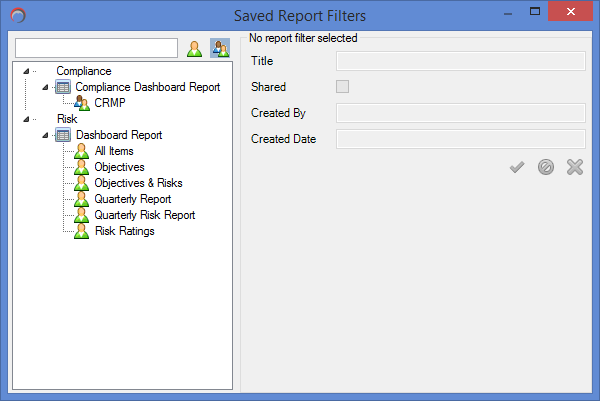Select the Objectives & Risks filter

coord(139,183)
